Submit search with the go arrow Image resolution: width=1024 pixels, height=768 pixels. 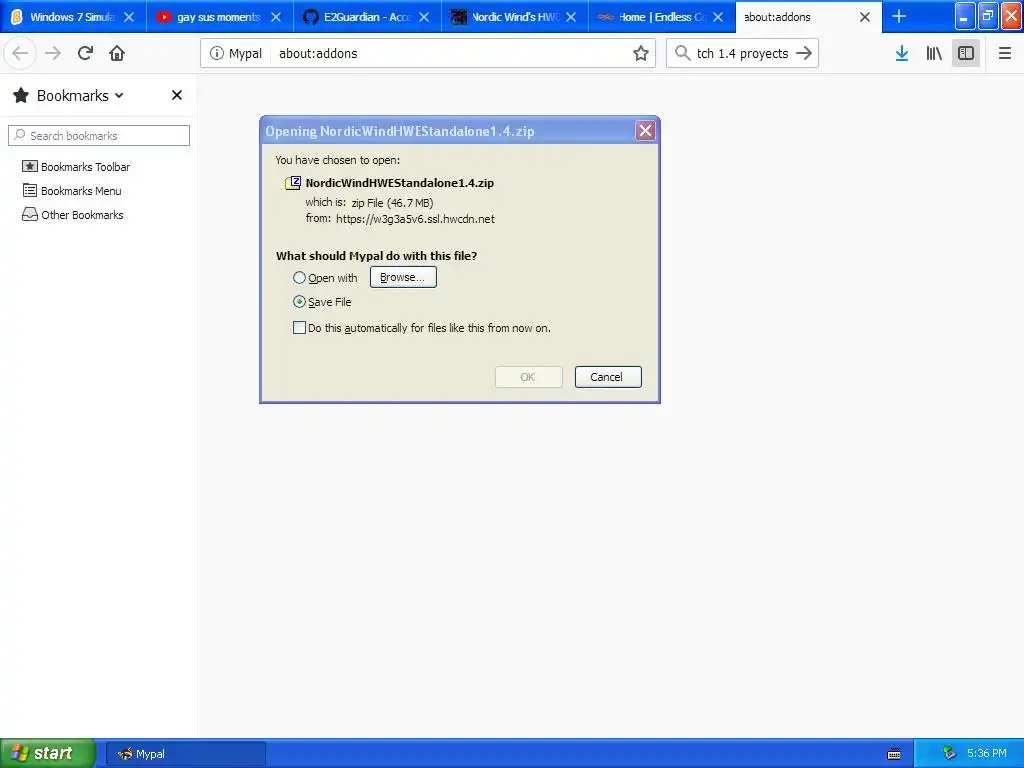[x=804, y=54]
